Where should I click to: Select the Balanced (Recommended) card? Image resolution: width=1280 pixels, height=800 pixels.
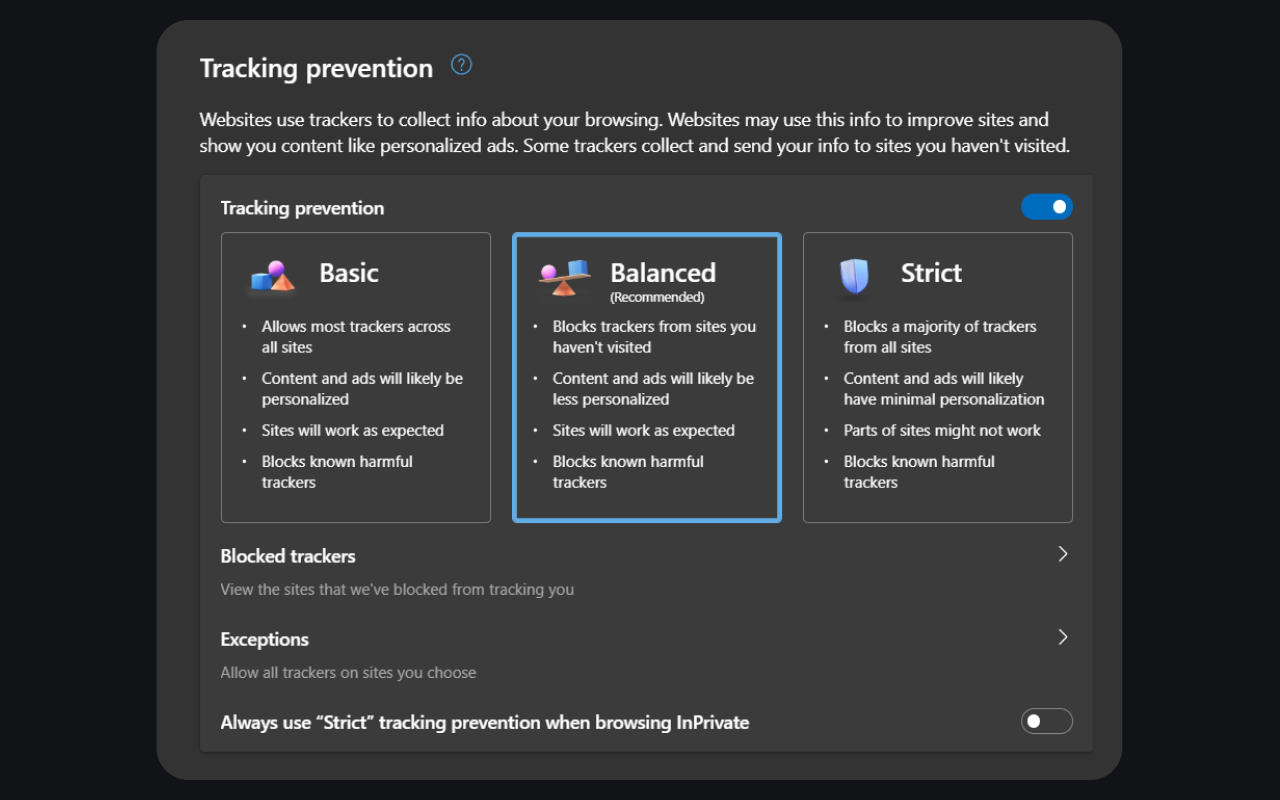point(646,377)
